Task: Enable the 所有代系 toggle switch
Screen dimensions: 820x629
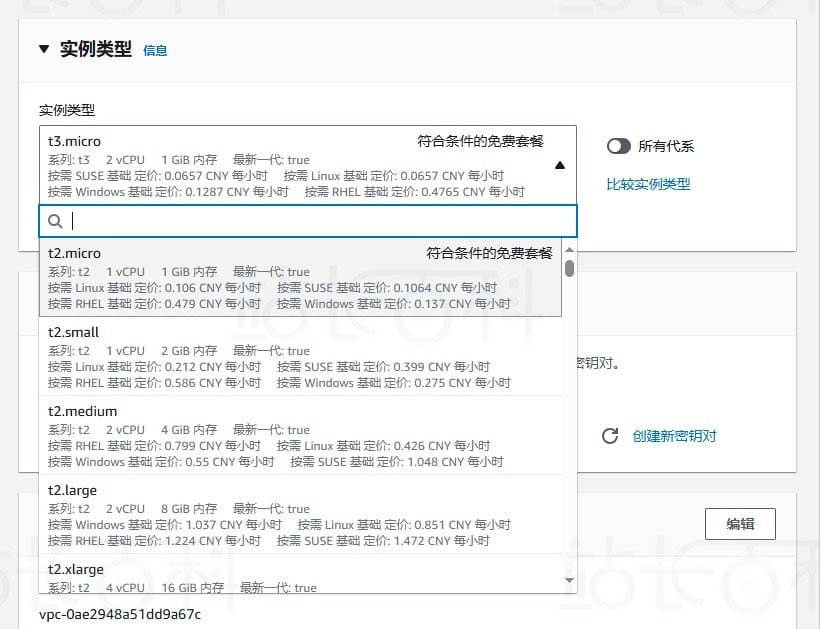Action: pyautogui.click(x=621, y=146)
